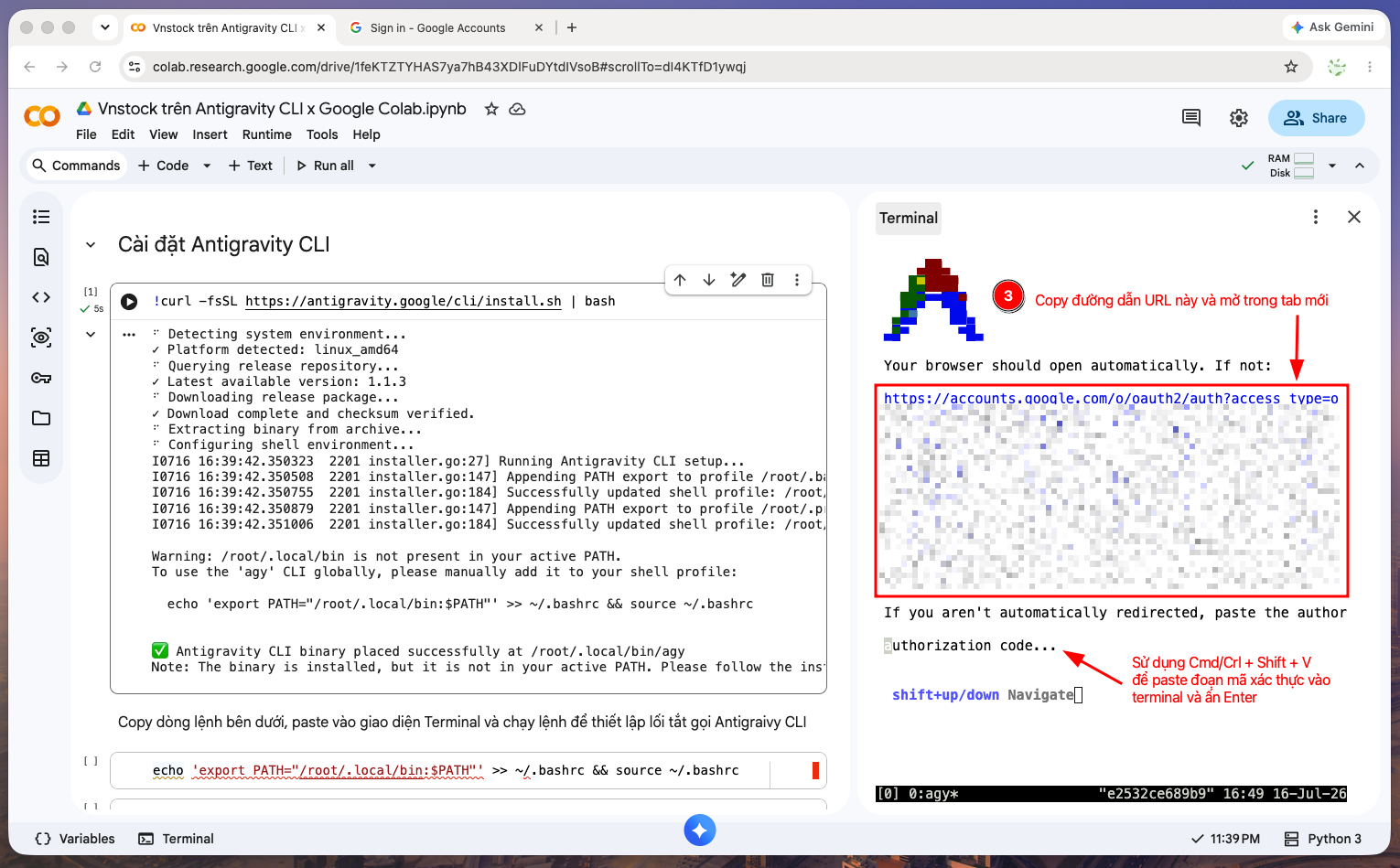View site information in the address bar
The width and height of the screenshot is (1400, 868).
pos(135,67)
